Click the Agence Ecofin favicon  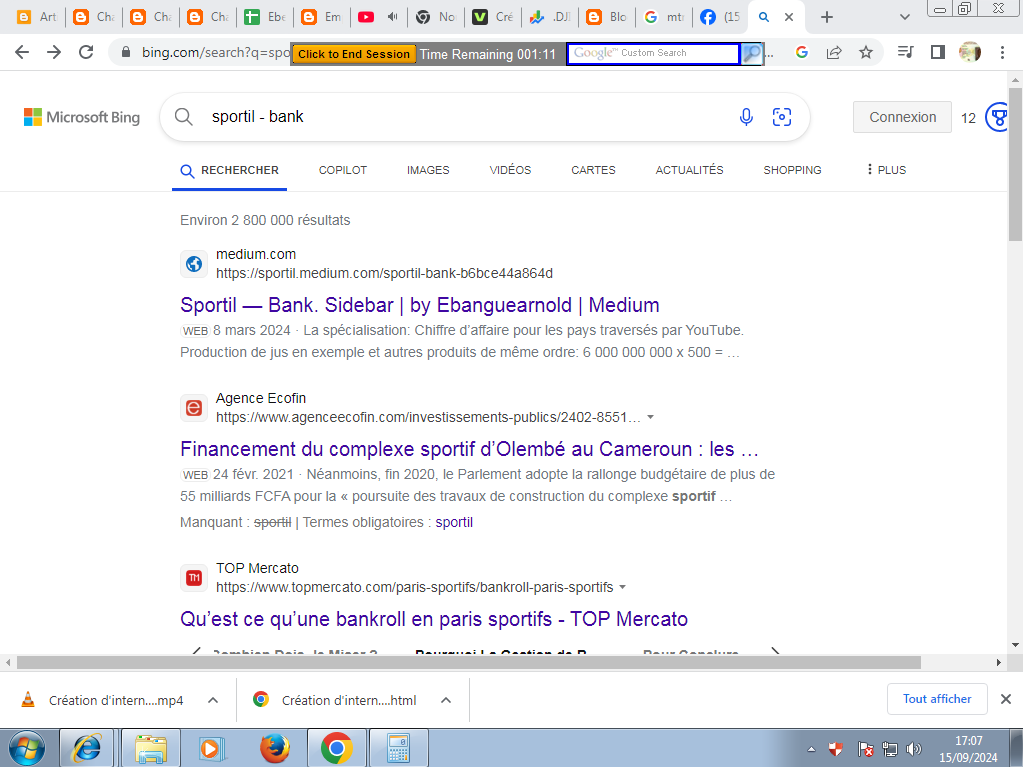click(194, 408)
